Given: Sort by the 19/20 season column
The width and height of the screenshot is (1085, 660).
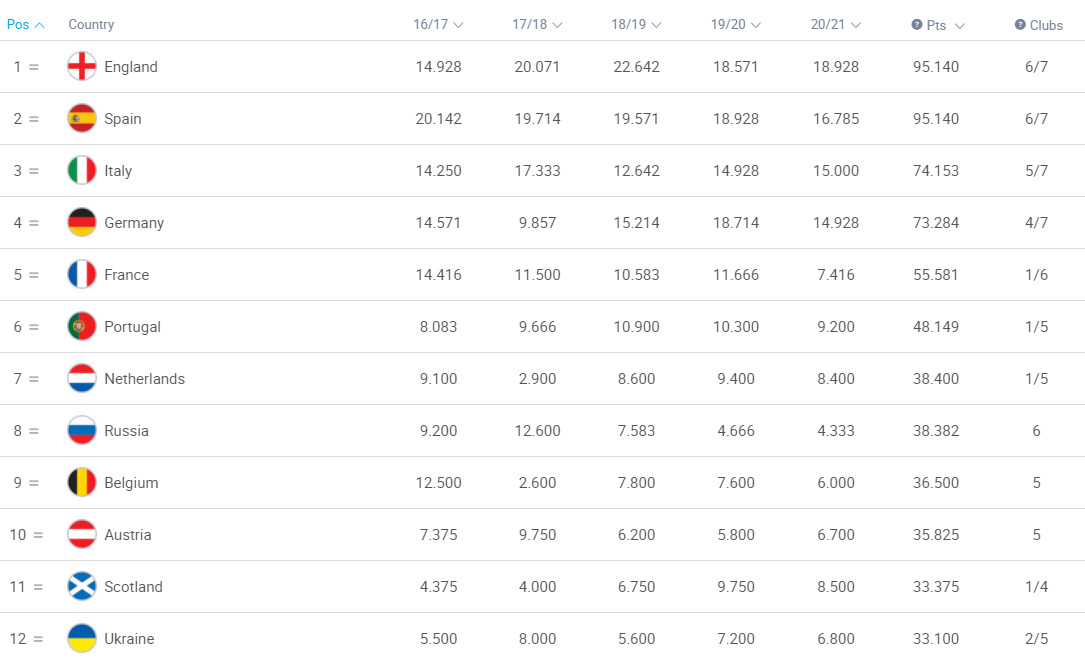Looking at the screenshot, I should (x=736, y=24).
